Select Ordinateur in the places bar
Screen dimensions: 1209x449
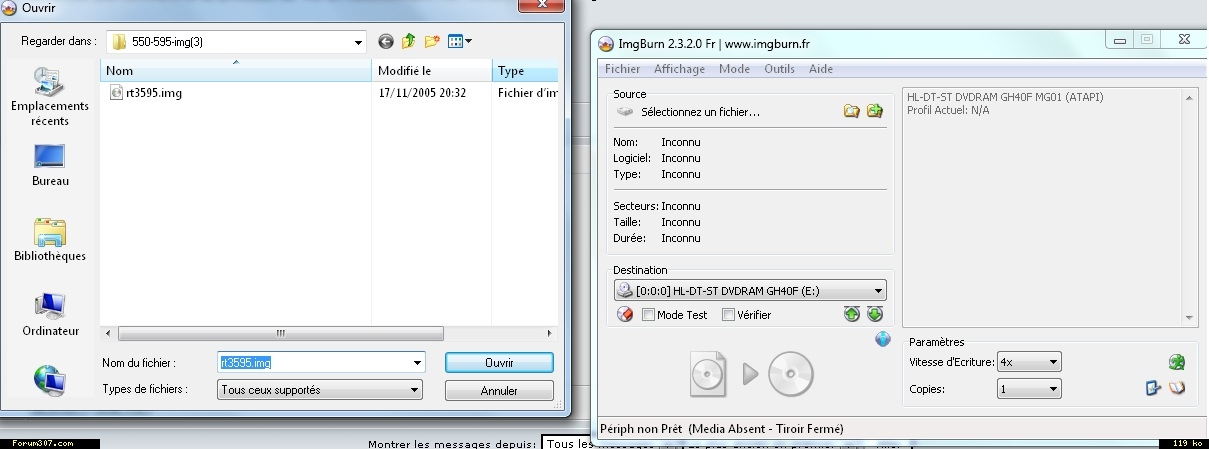coord(50,315)
